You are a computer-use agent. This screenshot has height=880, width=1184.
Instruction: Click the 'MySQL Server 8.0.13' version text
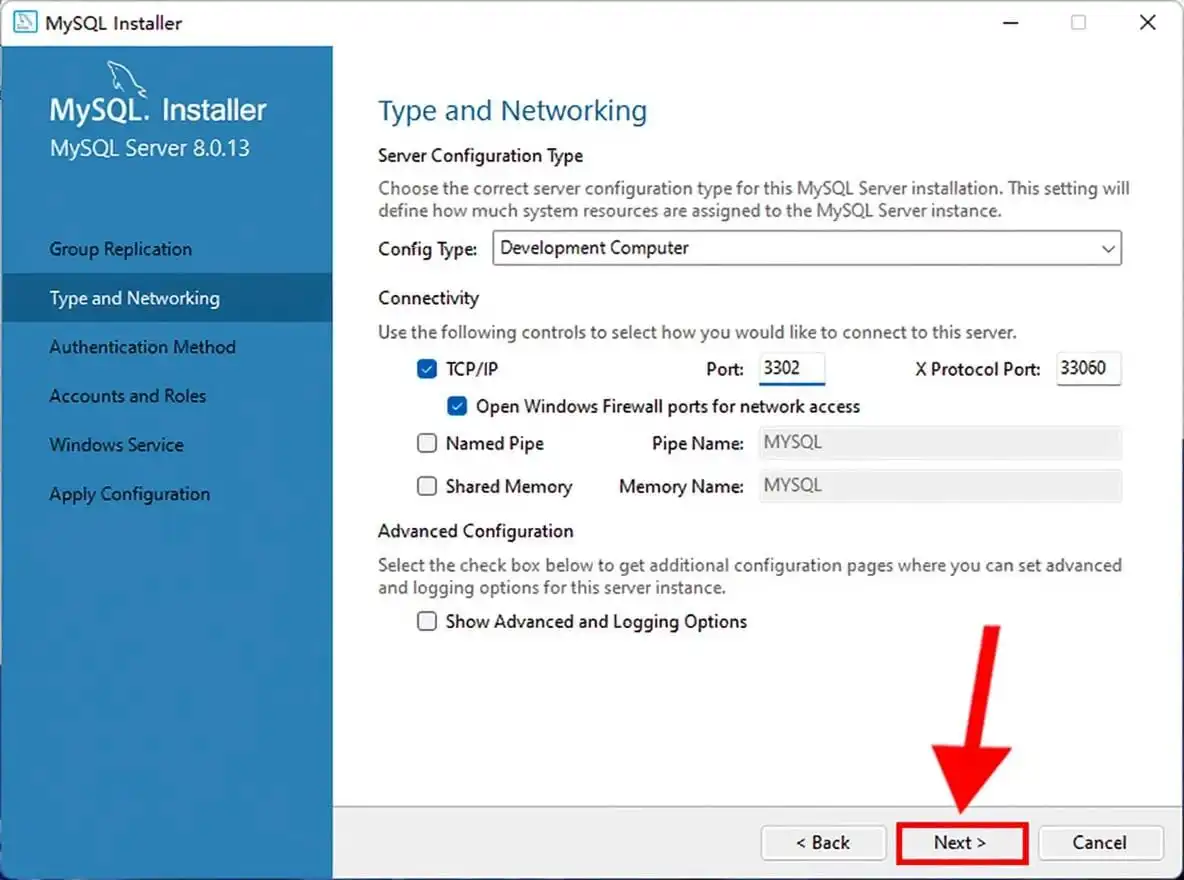150,148
